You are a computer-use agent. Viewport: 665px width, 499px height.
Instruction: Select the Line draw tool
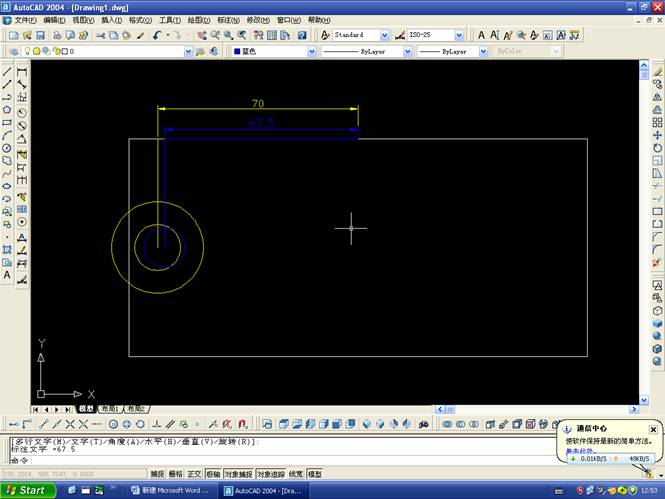[x=7, y=71]
